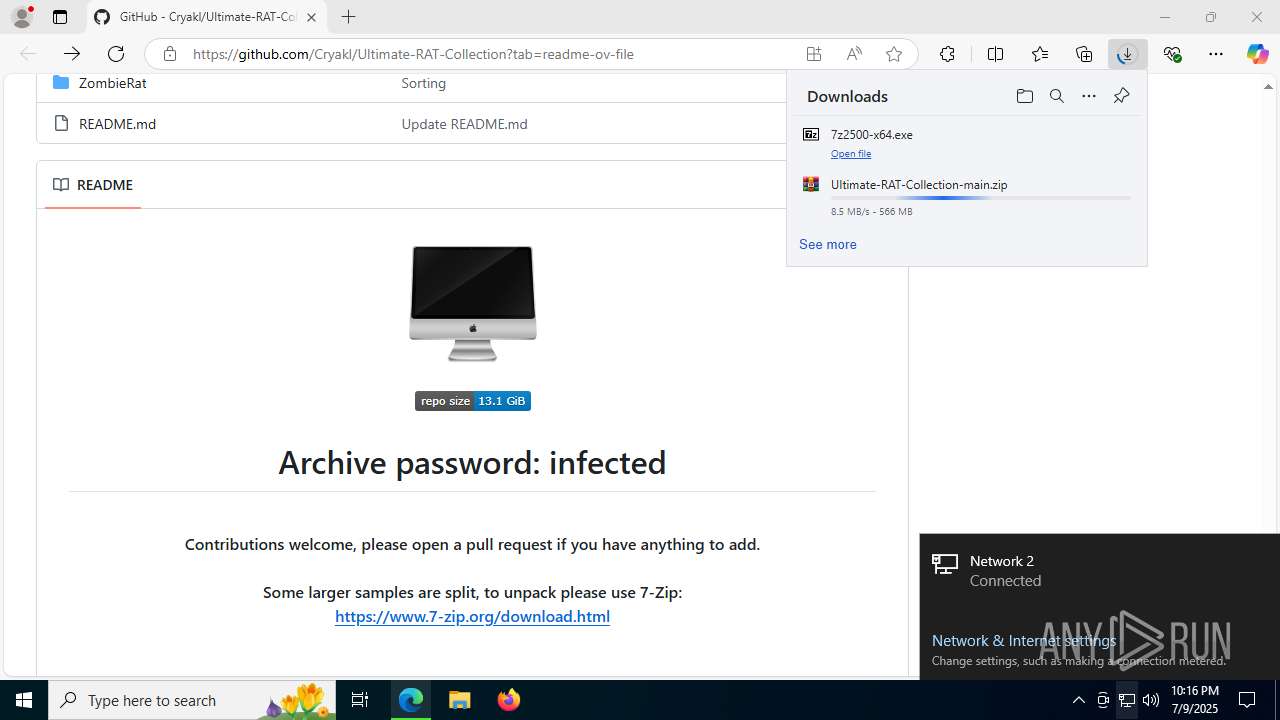Click the repo size 13.1 GiB badge

472,401
